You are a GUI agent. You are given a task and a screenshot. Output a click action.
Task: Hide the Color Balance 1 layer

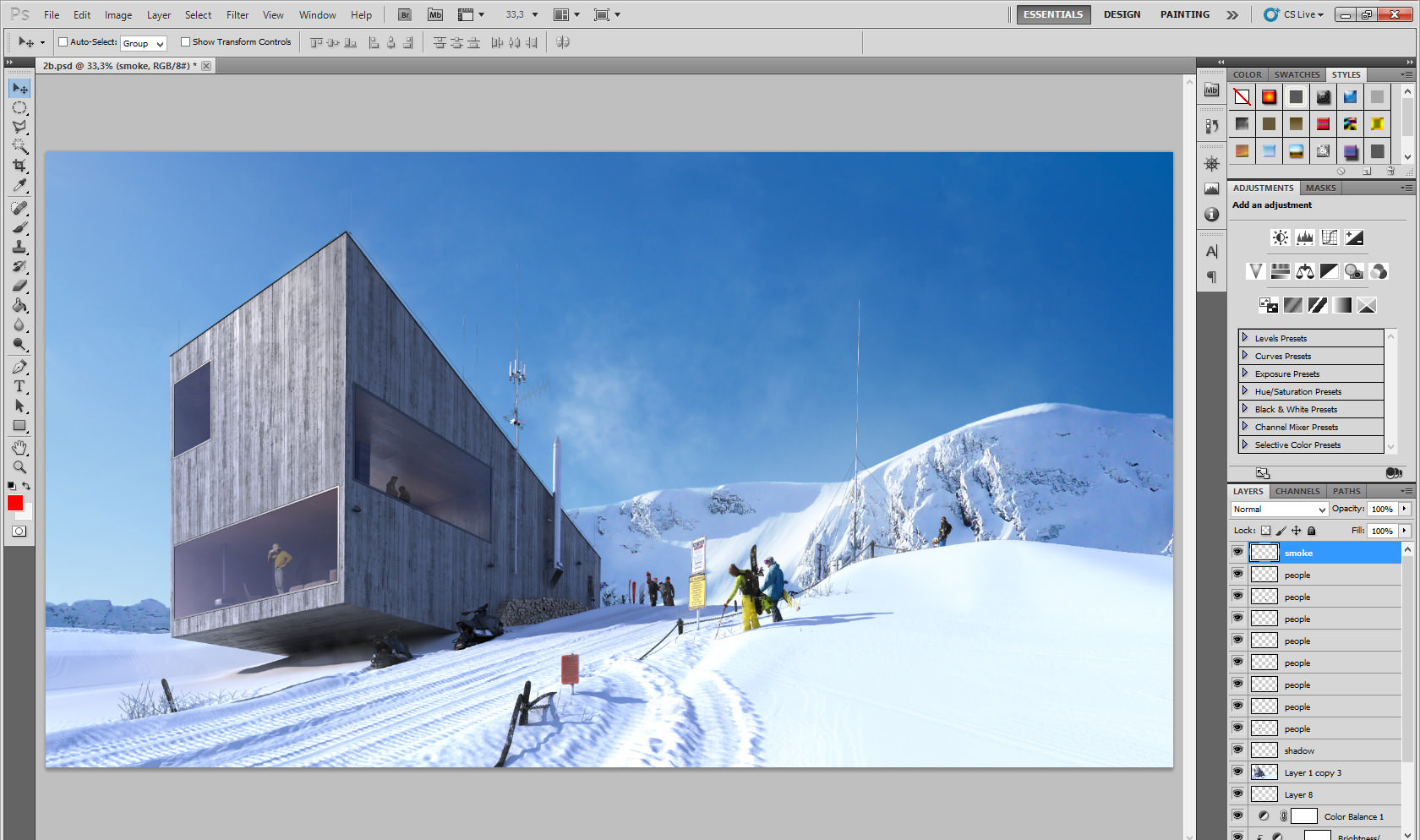pyautogui.click(x=1237, y=815)
